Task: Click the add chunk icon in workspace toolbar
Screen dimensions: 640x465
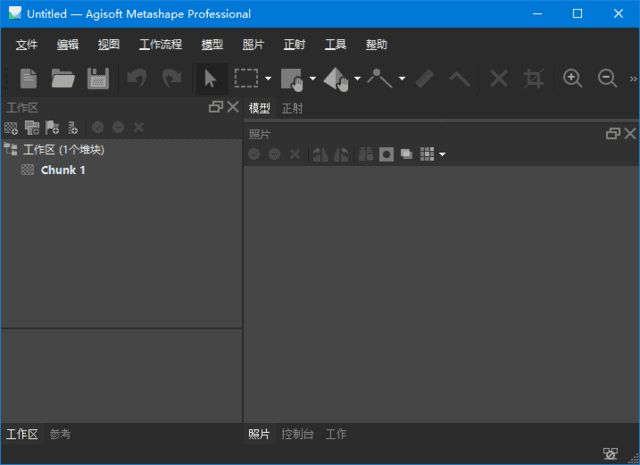Action: tap(12, 127)
